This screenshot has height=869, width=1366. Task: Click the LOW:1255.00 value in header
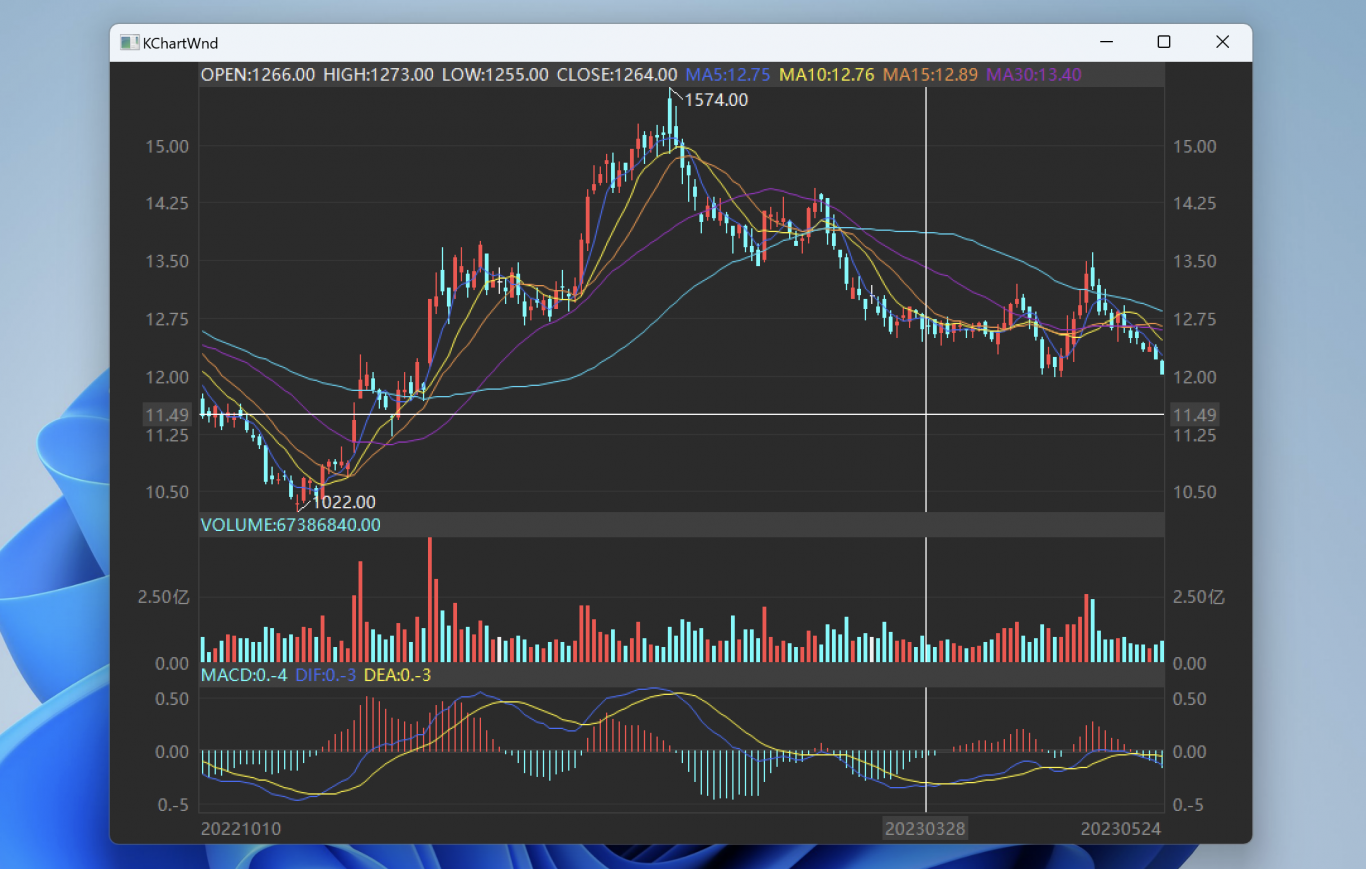click(495, 75)
